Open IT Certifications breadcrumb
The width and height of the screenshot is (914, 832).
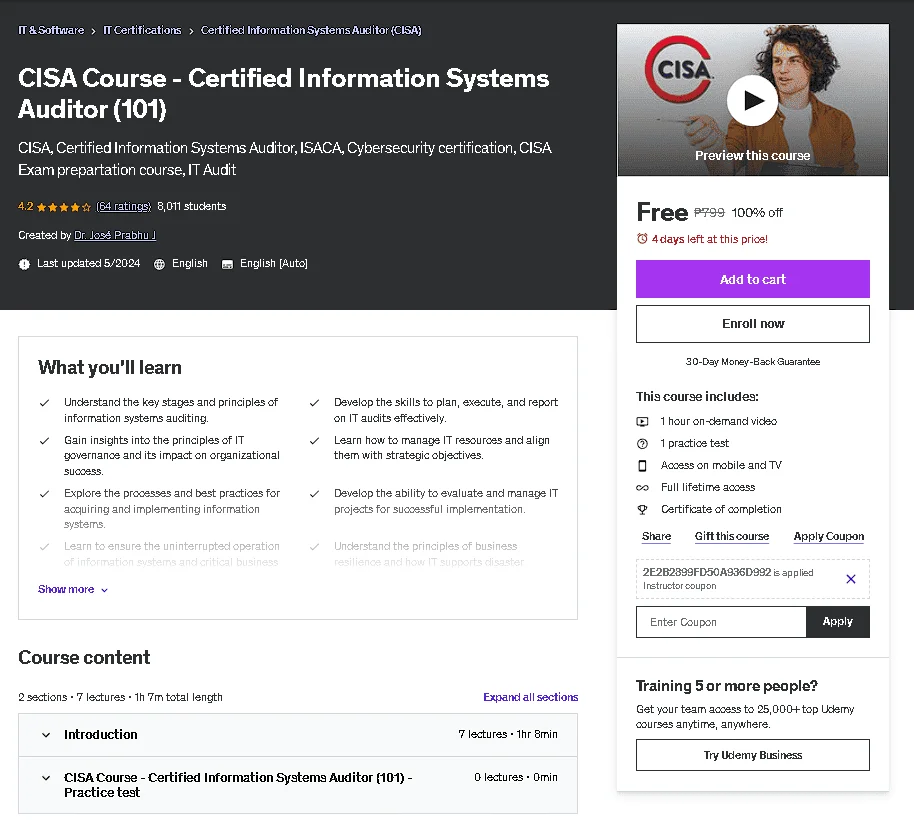[x=142, y=30]
